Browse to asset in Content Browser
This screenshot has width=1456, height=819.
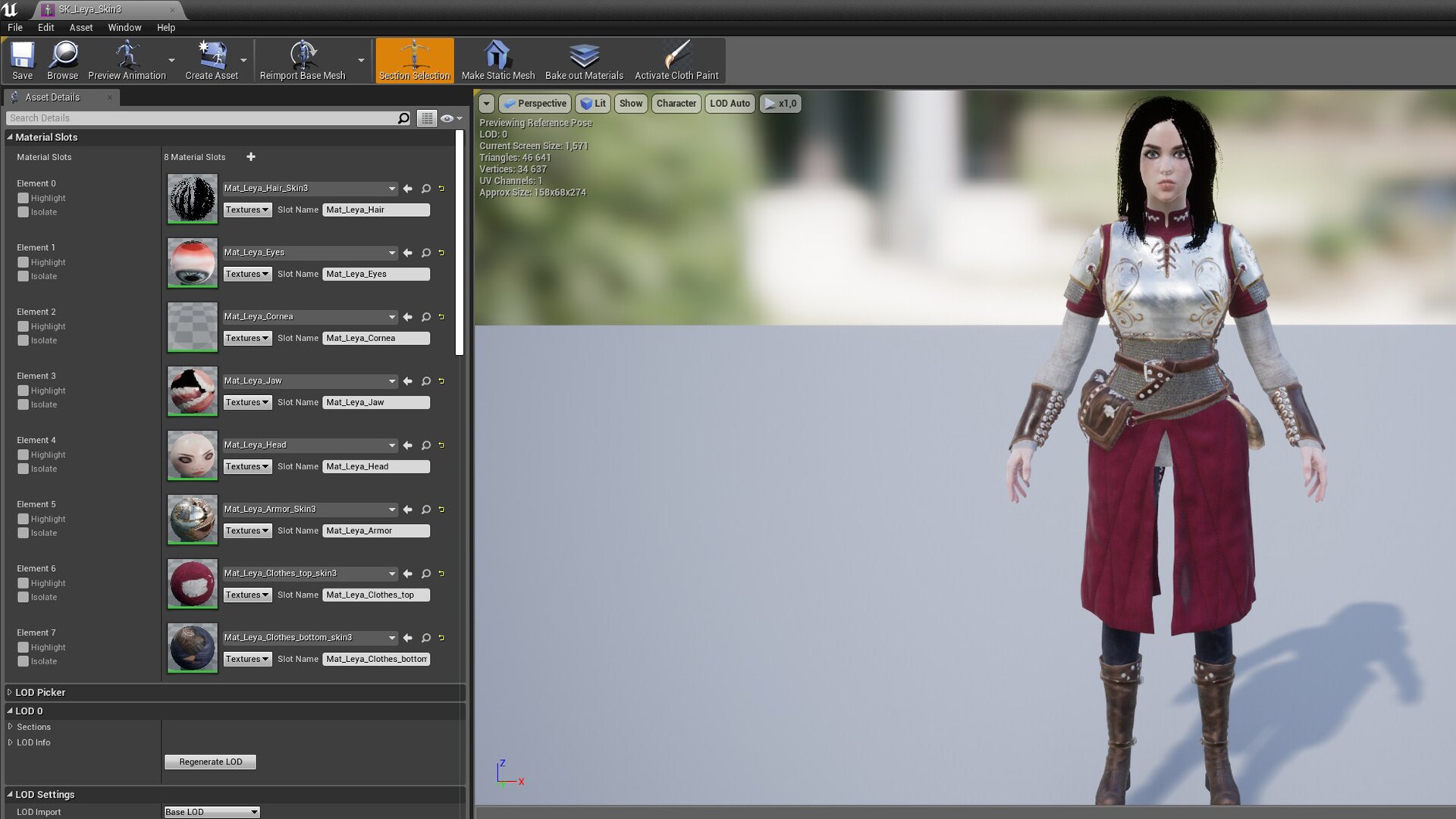(62, 60)
